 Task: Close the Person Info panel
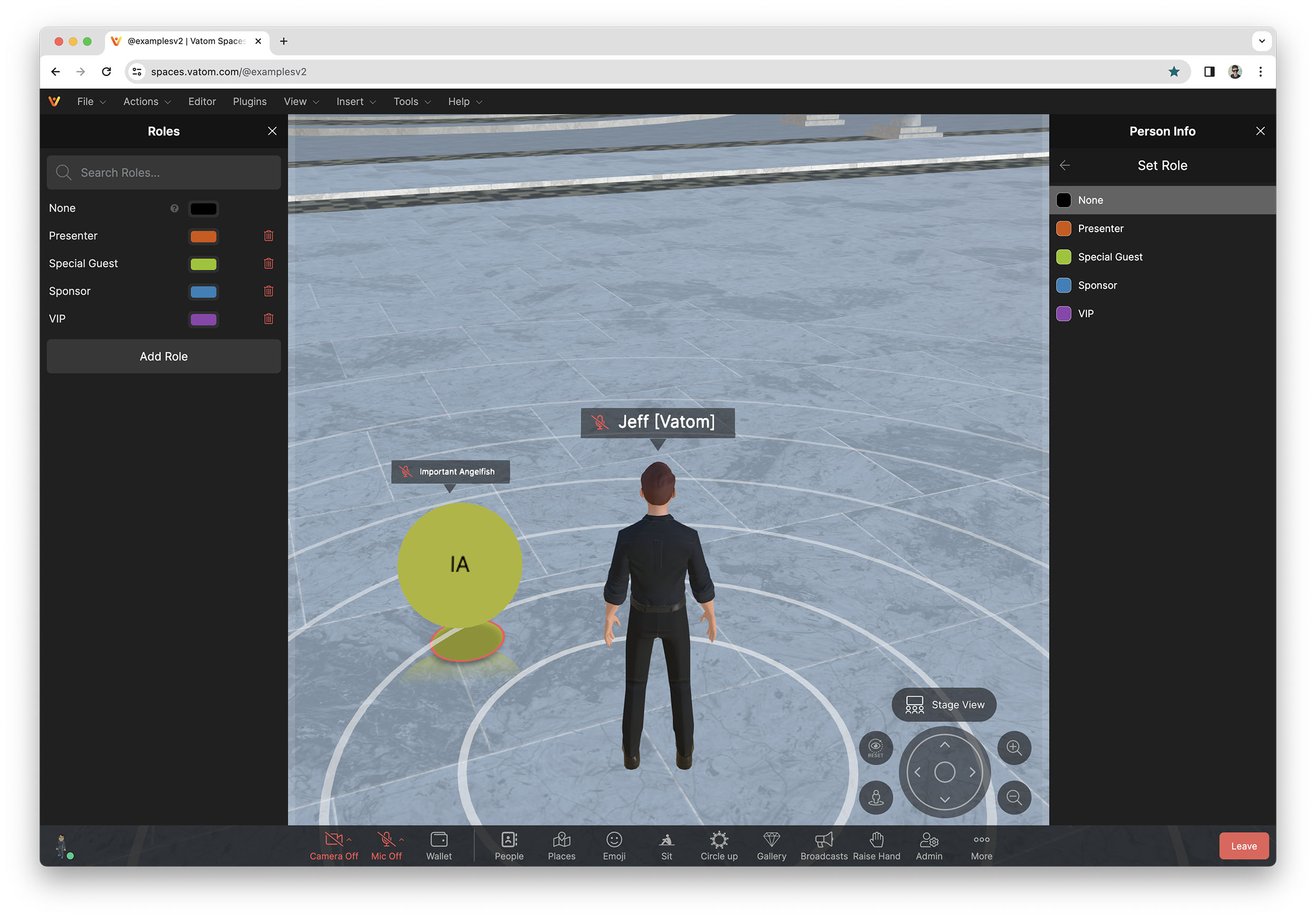(x=1260, y=131)
